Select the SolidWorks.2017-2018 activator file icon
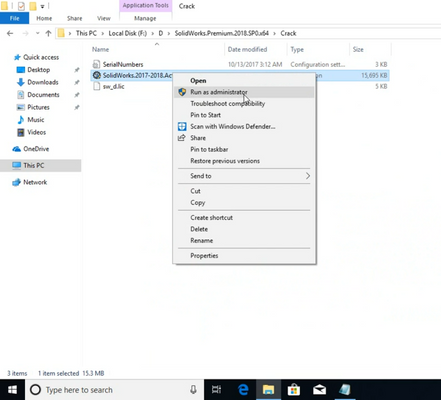 pos(96,75)
